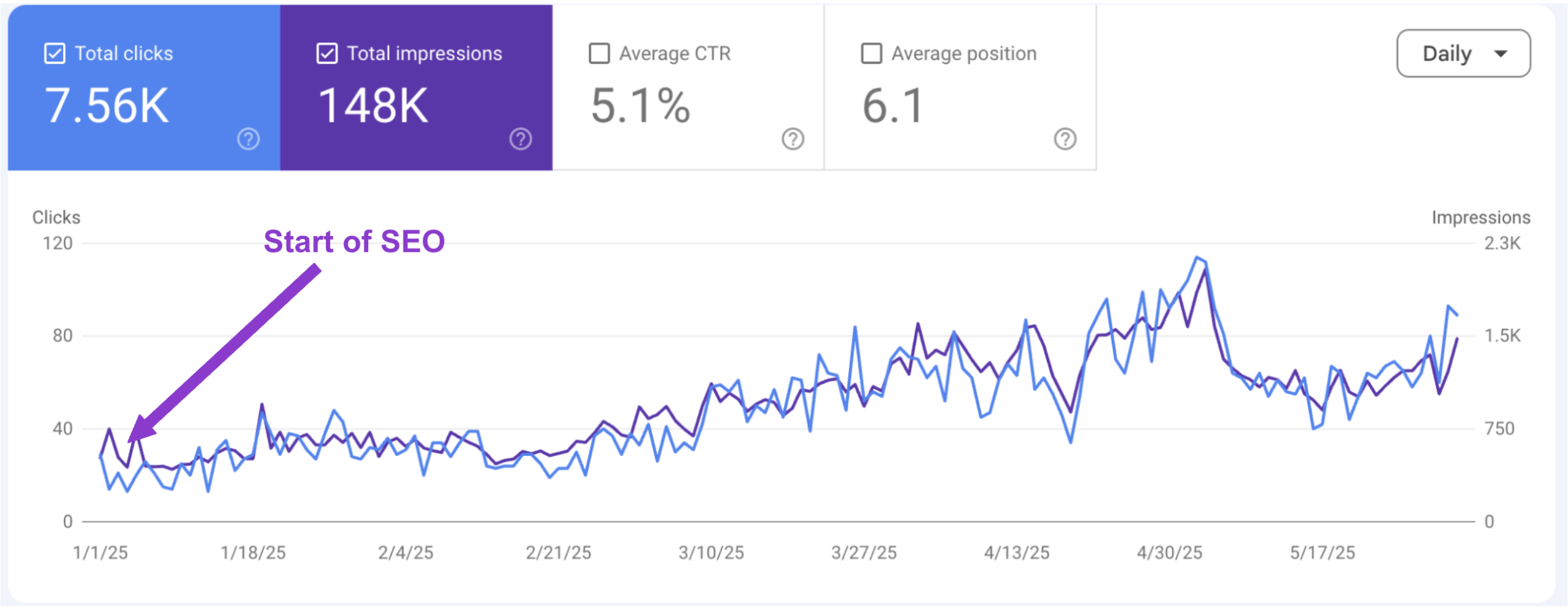Screen dimensions: 1568x608
Task: Open the Daily granularity dropdown
Action: click(1463, 53)
